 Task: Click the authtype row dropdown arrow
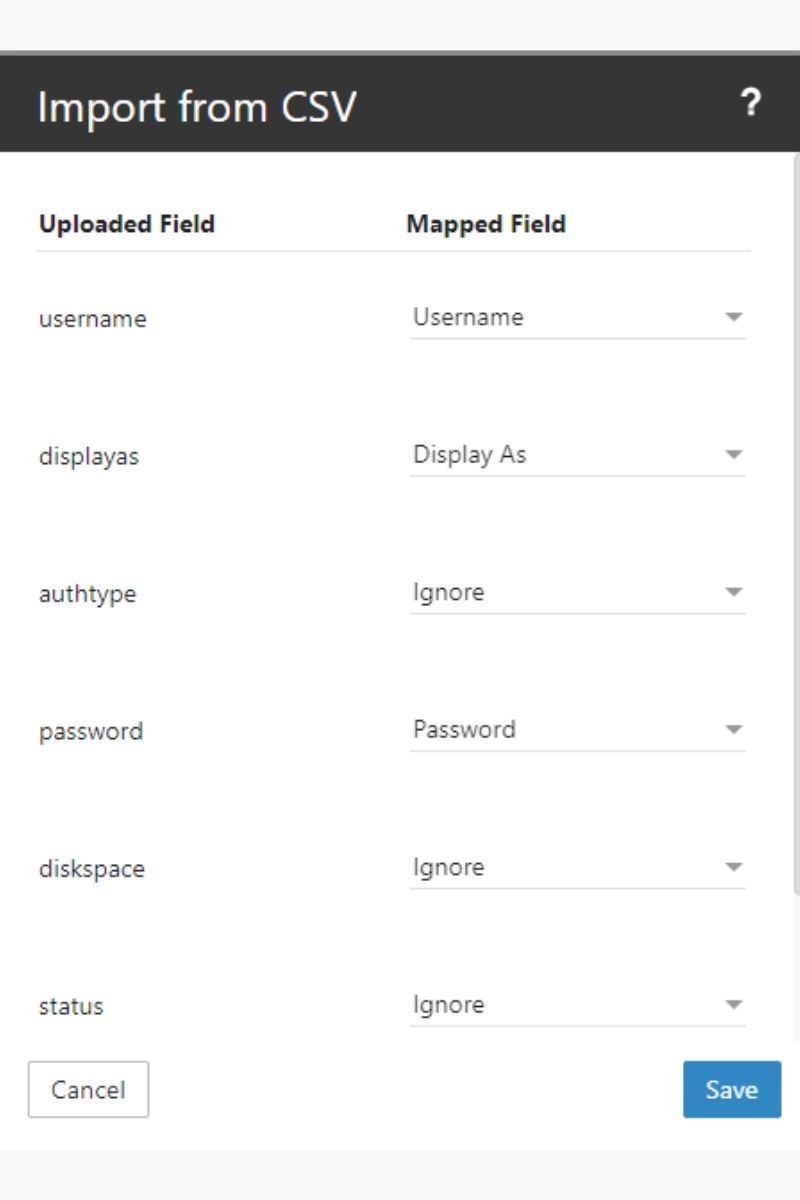[x=734, y=592]
